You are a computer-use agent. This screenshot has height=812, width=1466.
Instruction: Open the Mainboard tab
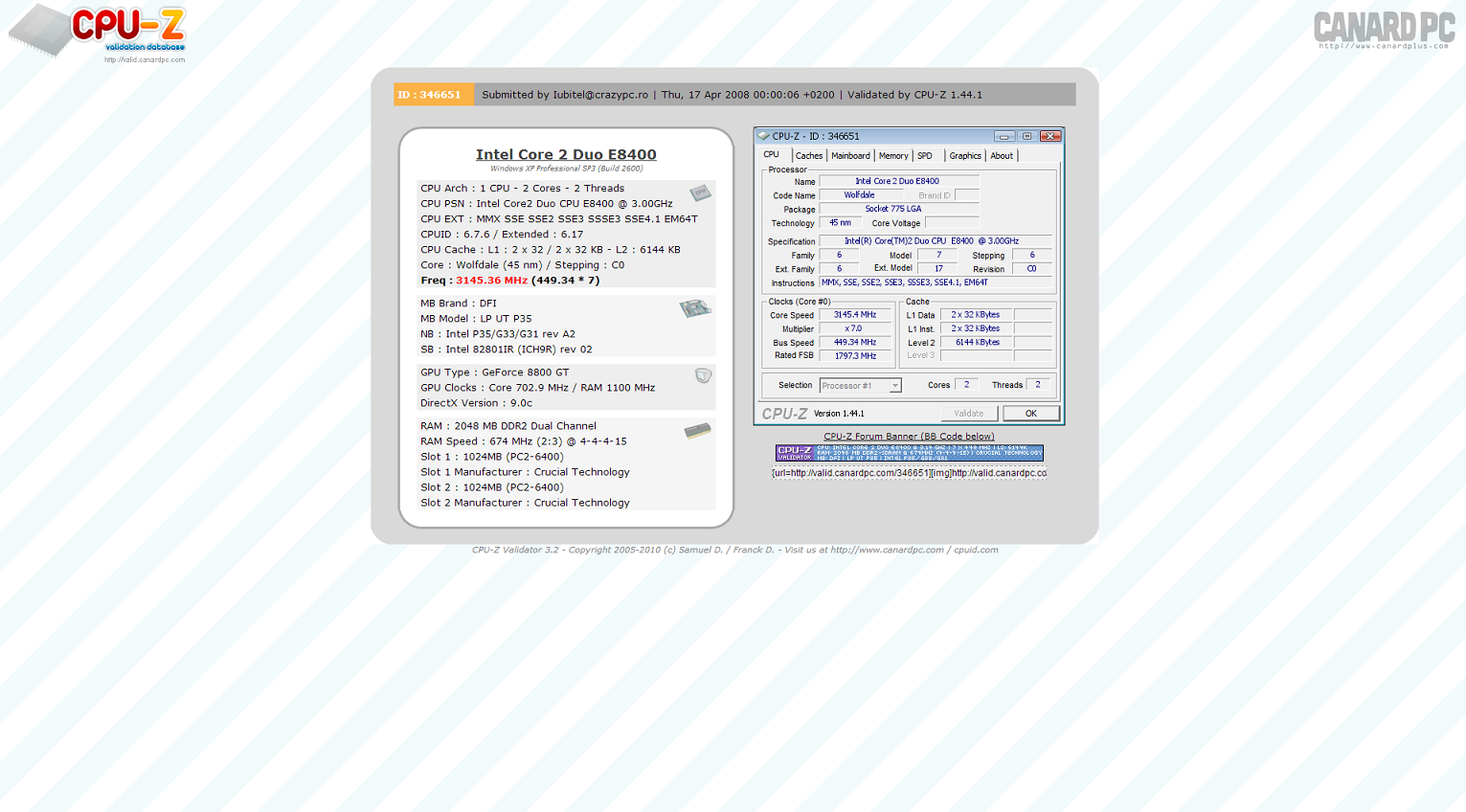[x=850, y=156]
